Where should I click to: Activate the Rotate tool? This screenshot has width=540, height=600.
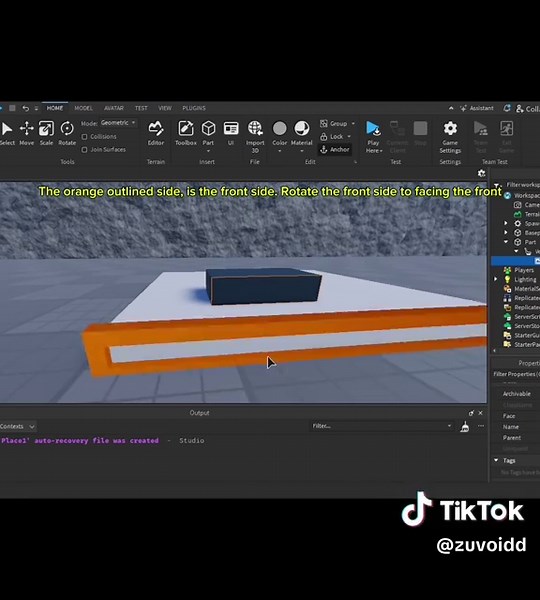pos(67,132)
